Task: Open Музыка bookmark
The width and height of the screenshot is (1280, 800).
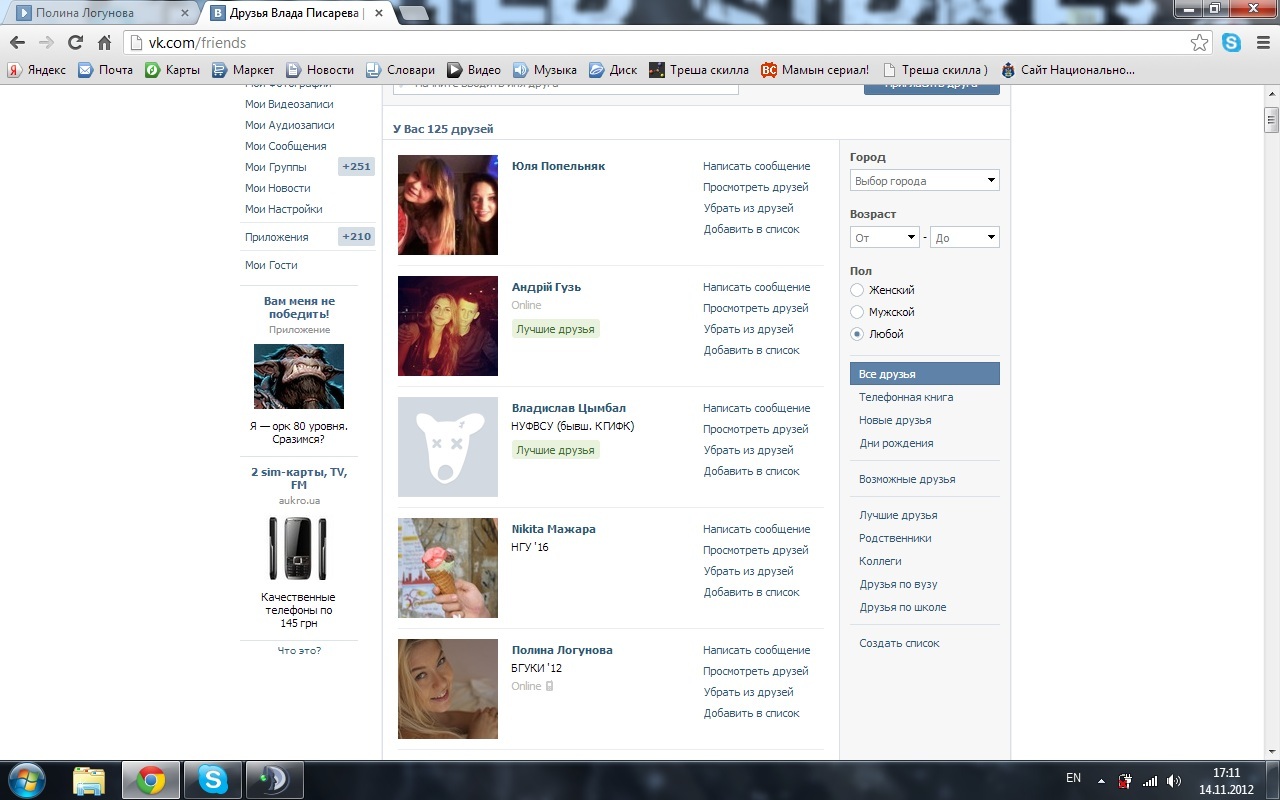Action: 545,70
